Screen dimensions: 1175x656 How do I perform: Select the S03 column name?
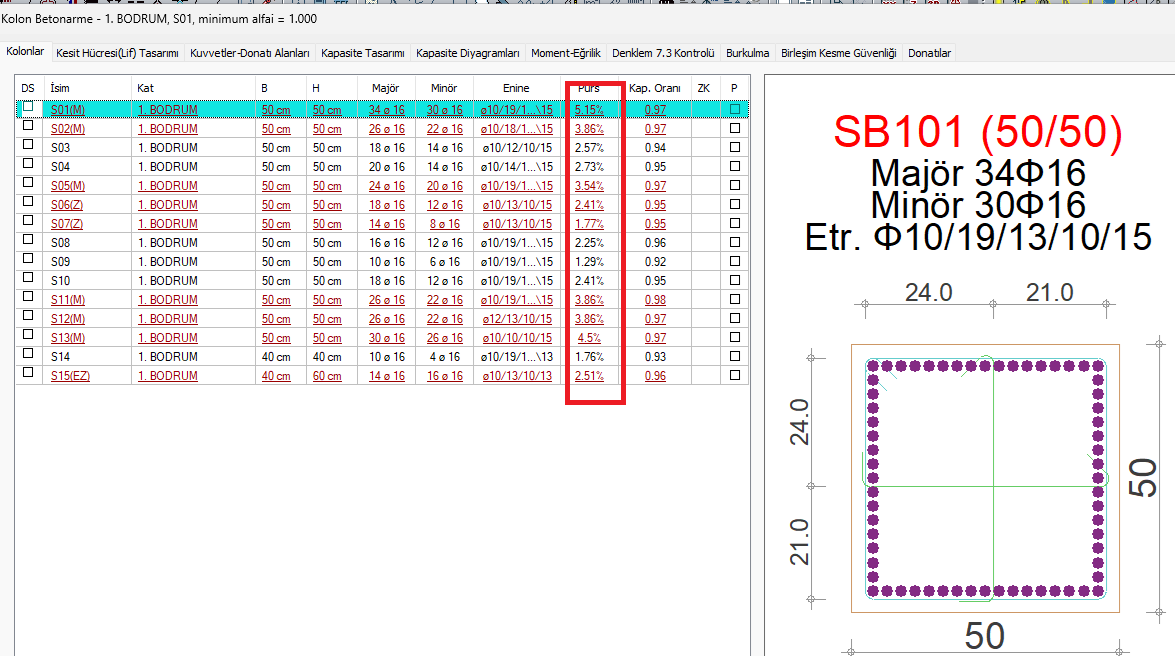60,148
